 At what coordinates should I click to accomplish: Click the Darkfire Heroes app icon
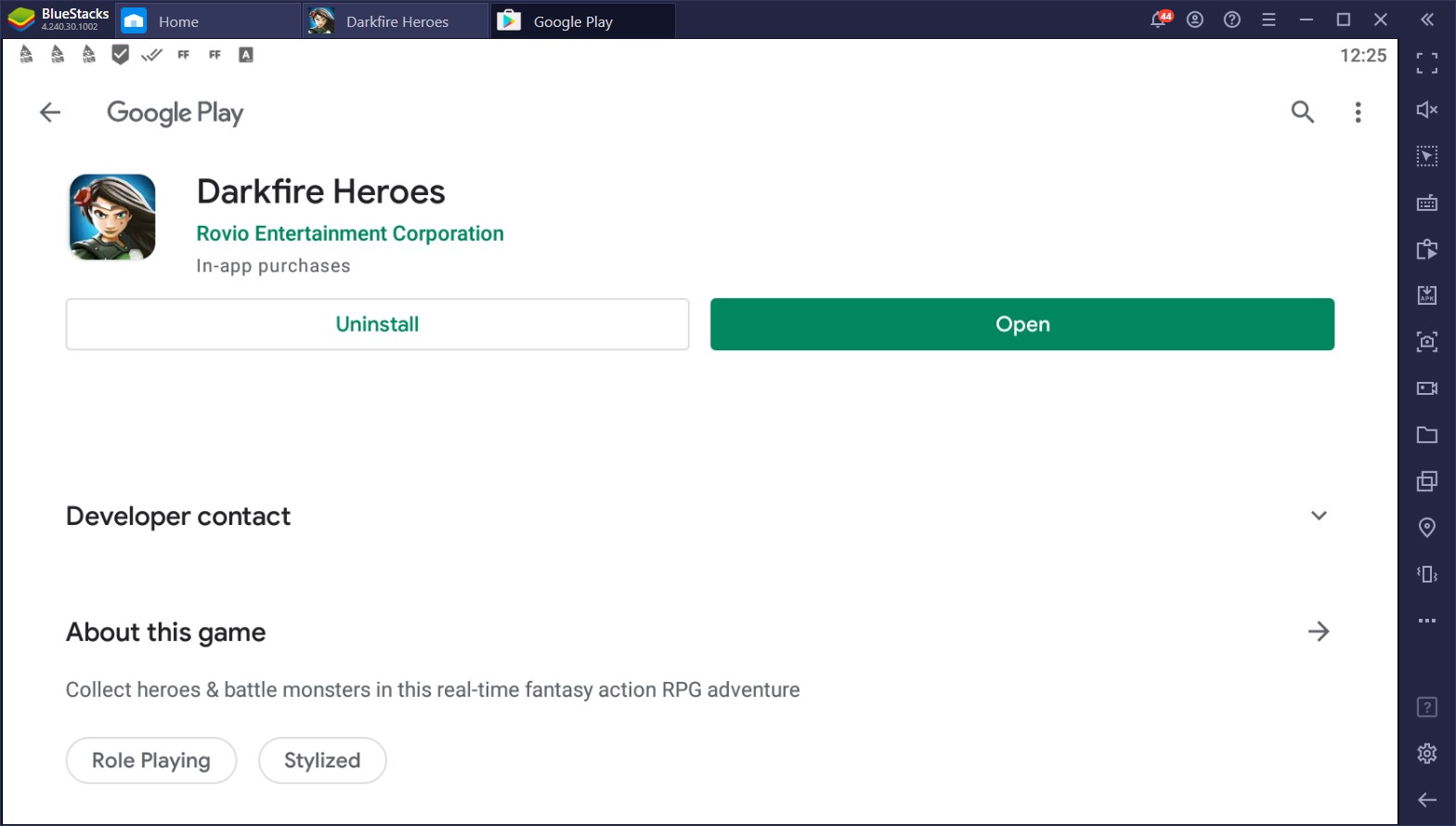112,216
